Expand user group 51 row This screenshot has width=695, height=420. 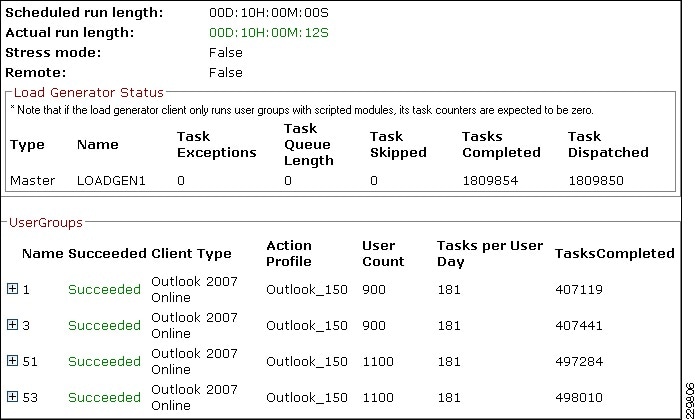point(12,361)
